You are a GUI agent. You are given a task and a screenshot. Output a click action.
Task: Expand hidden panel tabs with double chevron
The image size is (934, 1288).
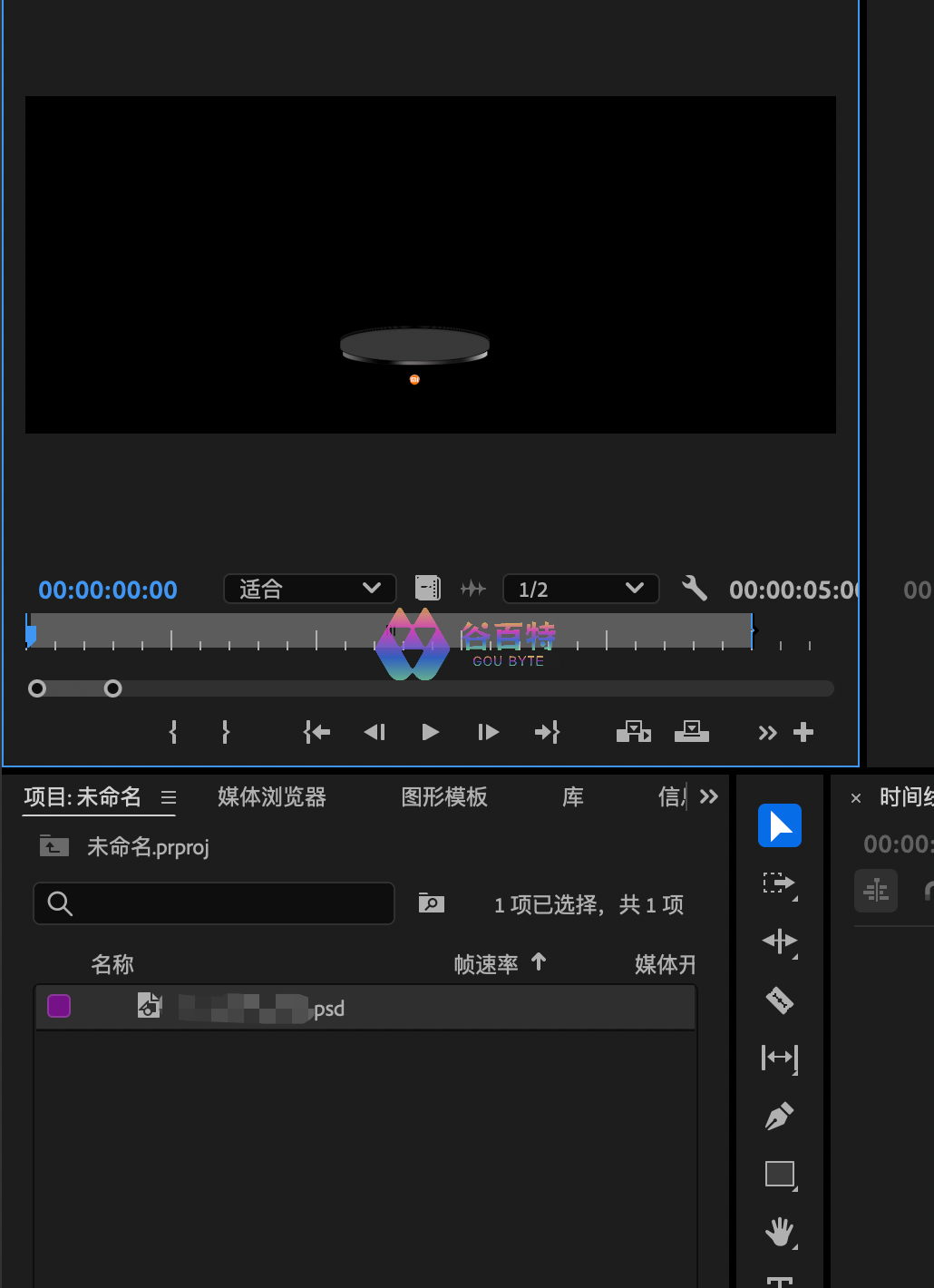709,796
